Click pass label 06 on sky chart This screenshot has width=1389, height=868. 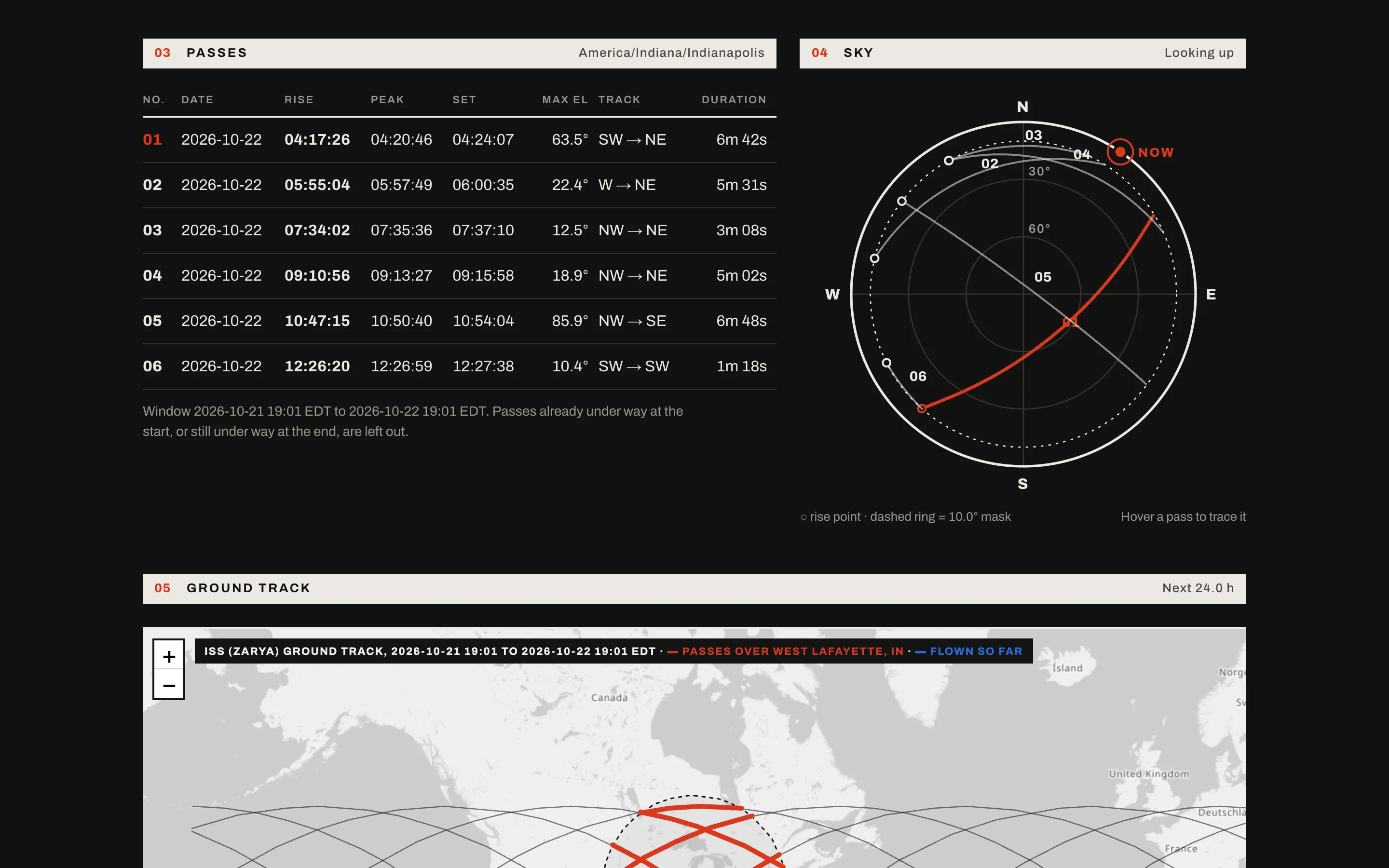[x=917, y=377]
